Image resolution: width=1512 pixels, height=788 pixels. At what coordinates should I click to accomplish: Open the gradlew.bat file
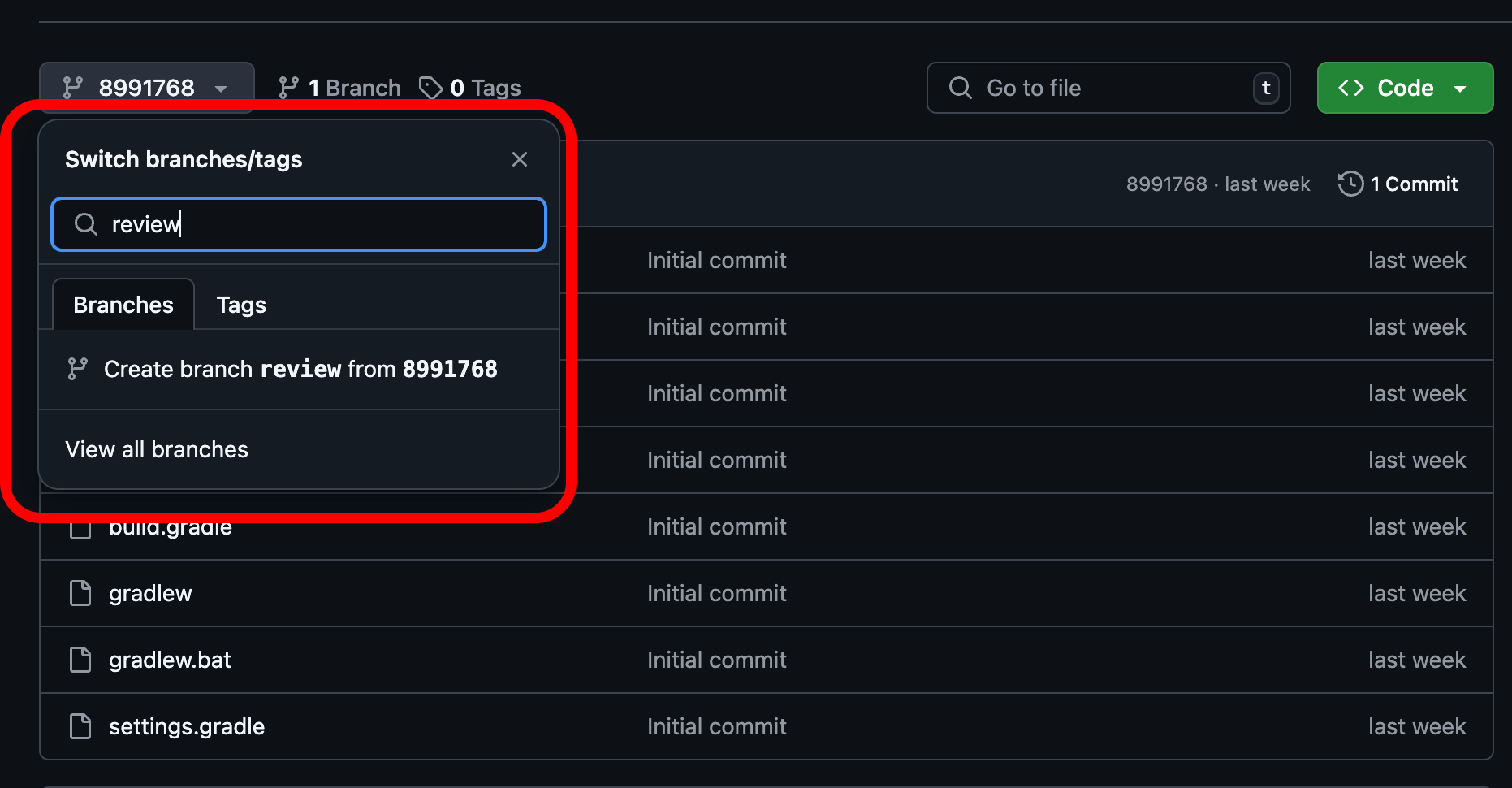[170, 660]
